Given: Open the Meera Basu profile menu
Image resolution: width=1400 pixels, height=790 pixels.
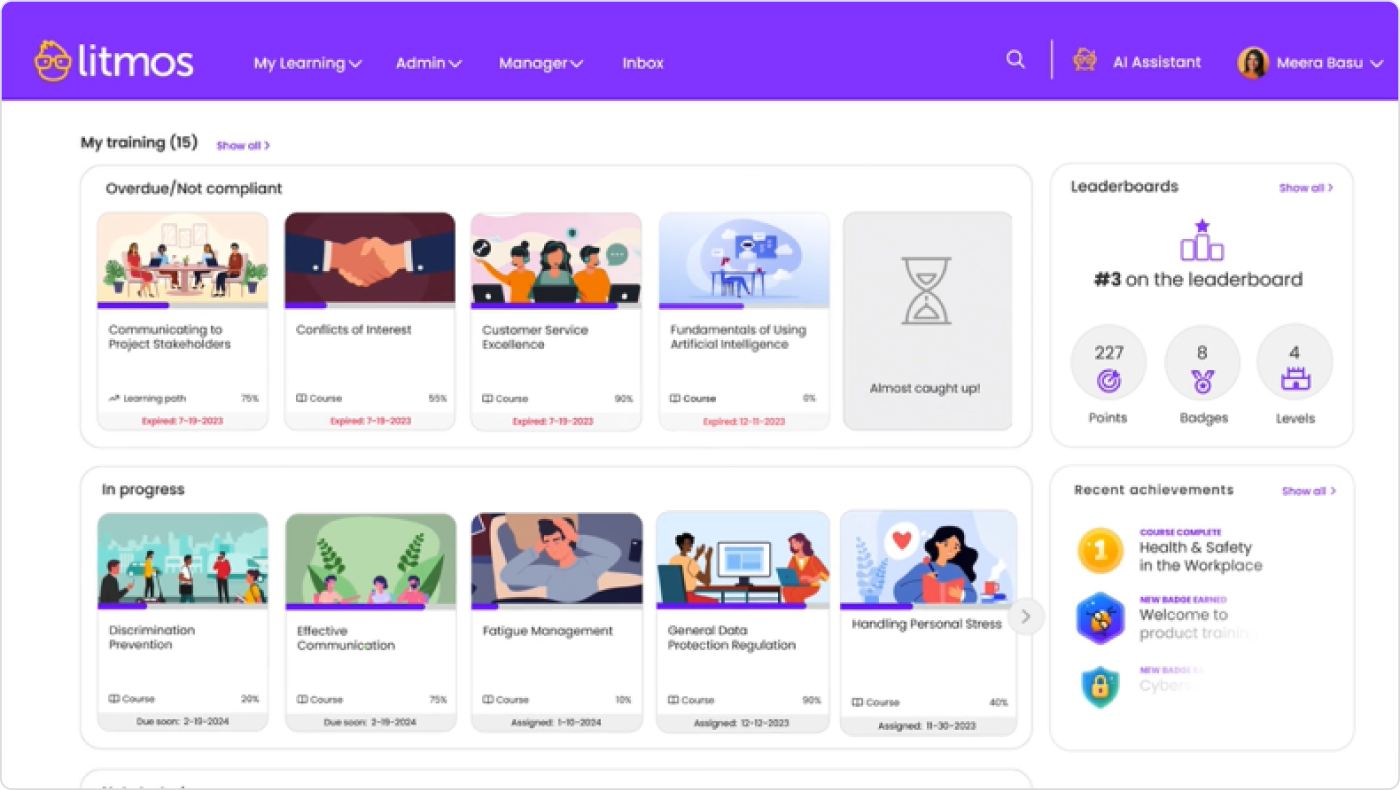Looking at the screenshot, I should pos(1320,62).
